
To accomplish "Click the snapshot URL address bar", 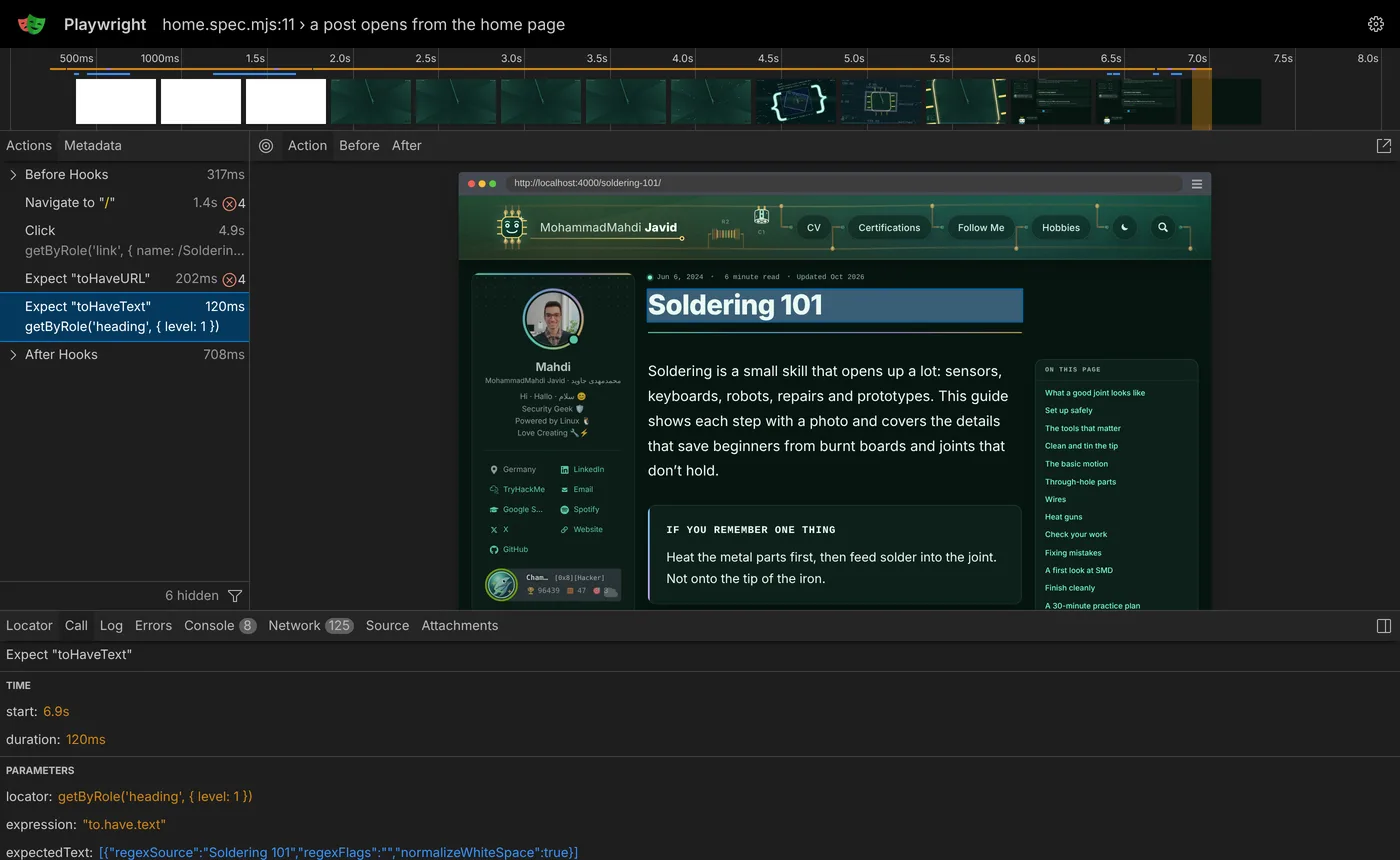I will [843, 184].
